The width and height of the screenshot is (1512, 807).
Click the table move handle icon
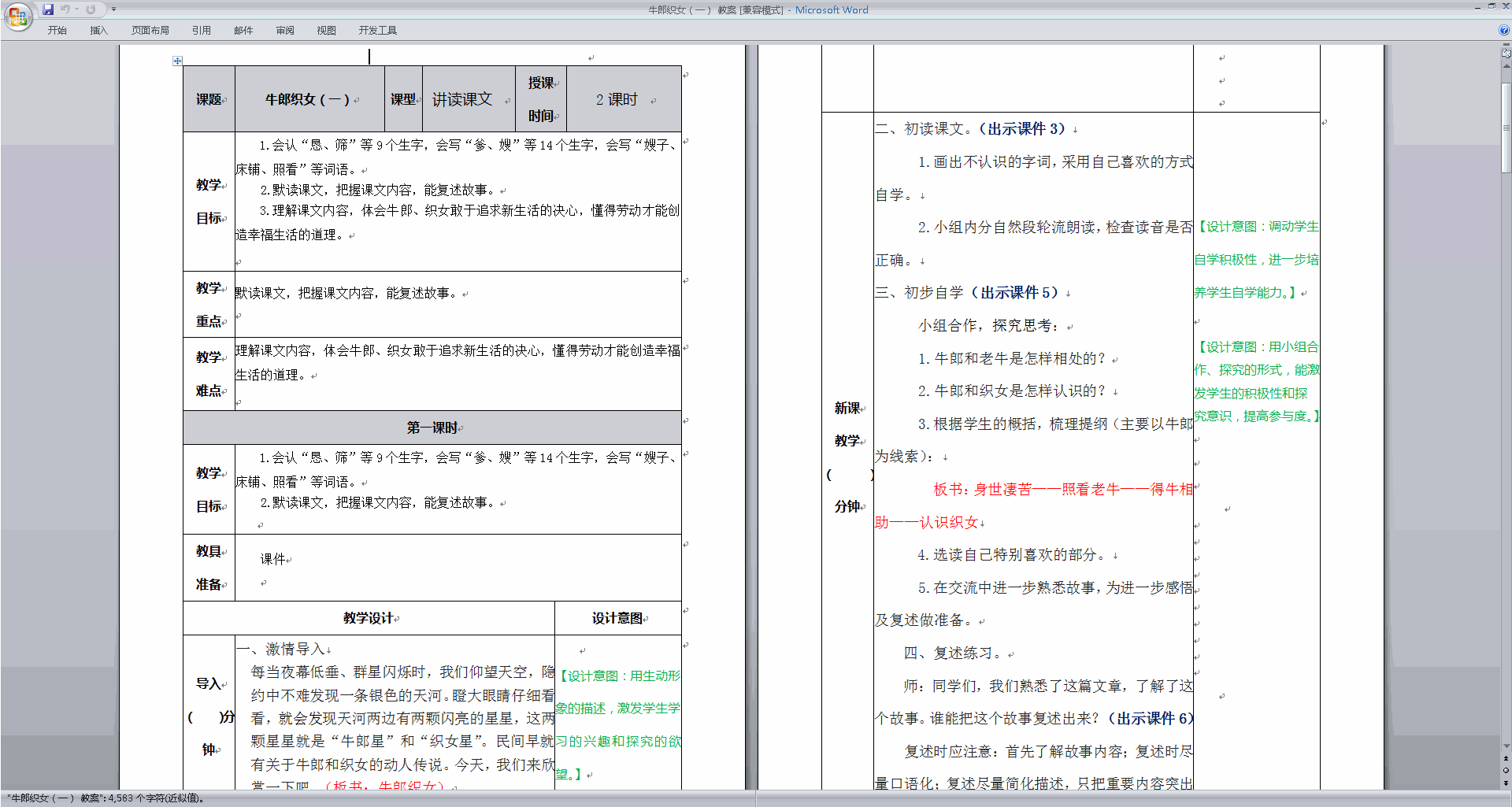pos(177,61)
